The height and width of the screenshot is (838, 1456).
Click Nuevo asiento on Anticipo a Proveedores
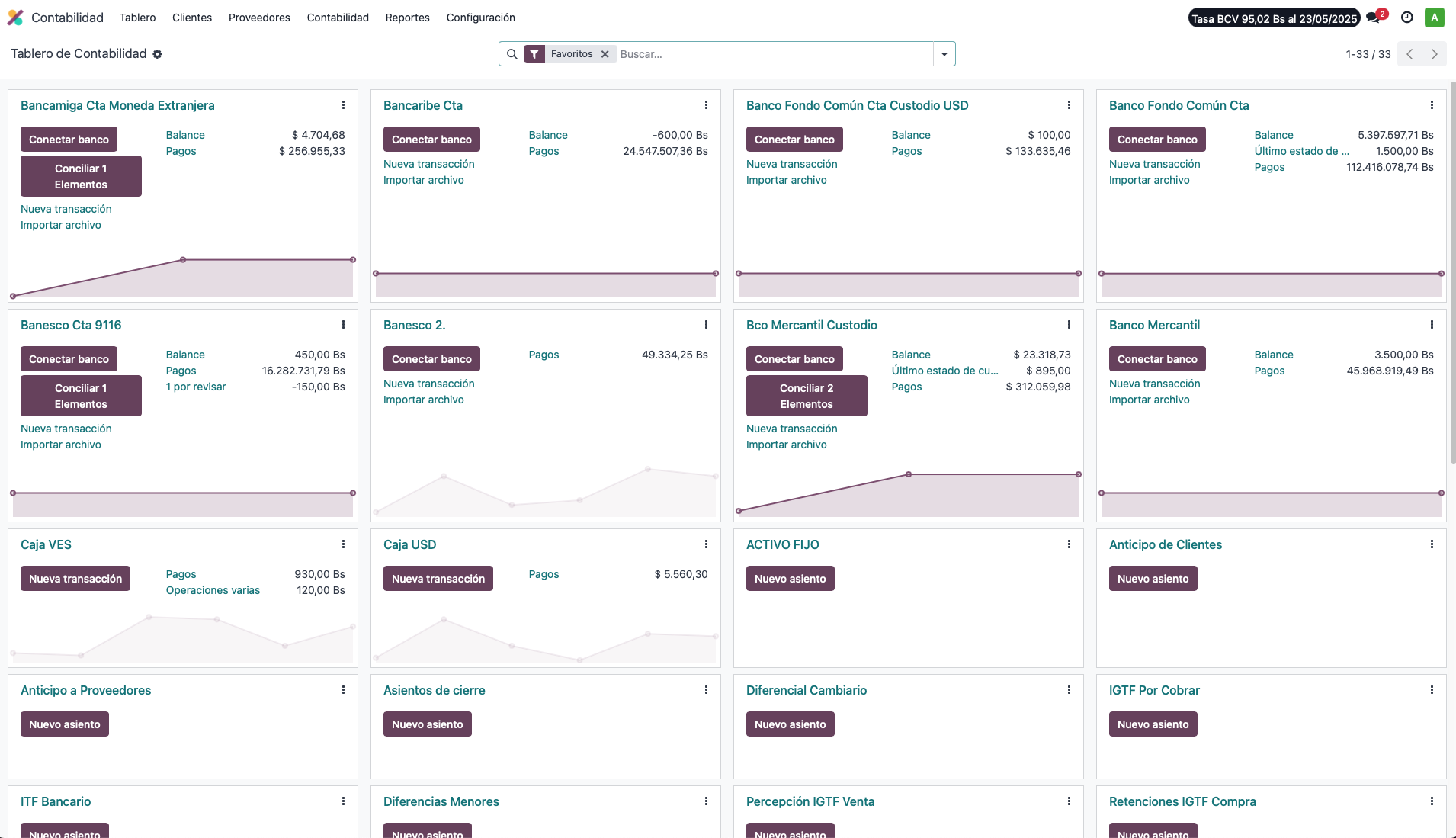pyautogui.click(x=65, y=724)
